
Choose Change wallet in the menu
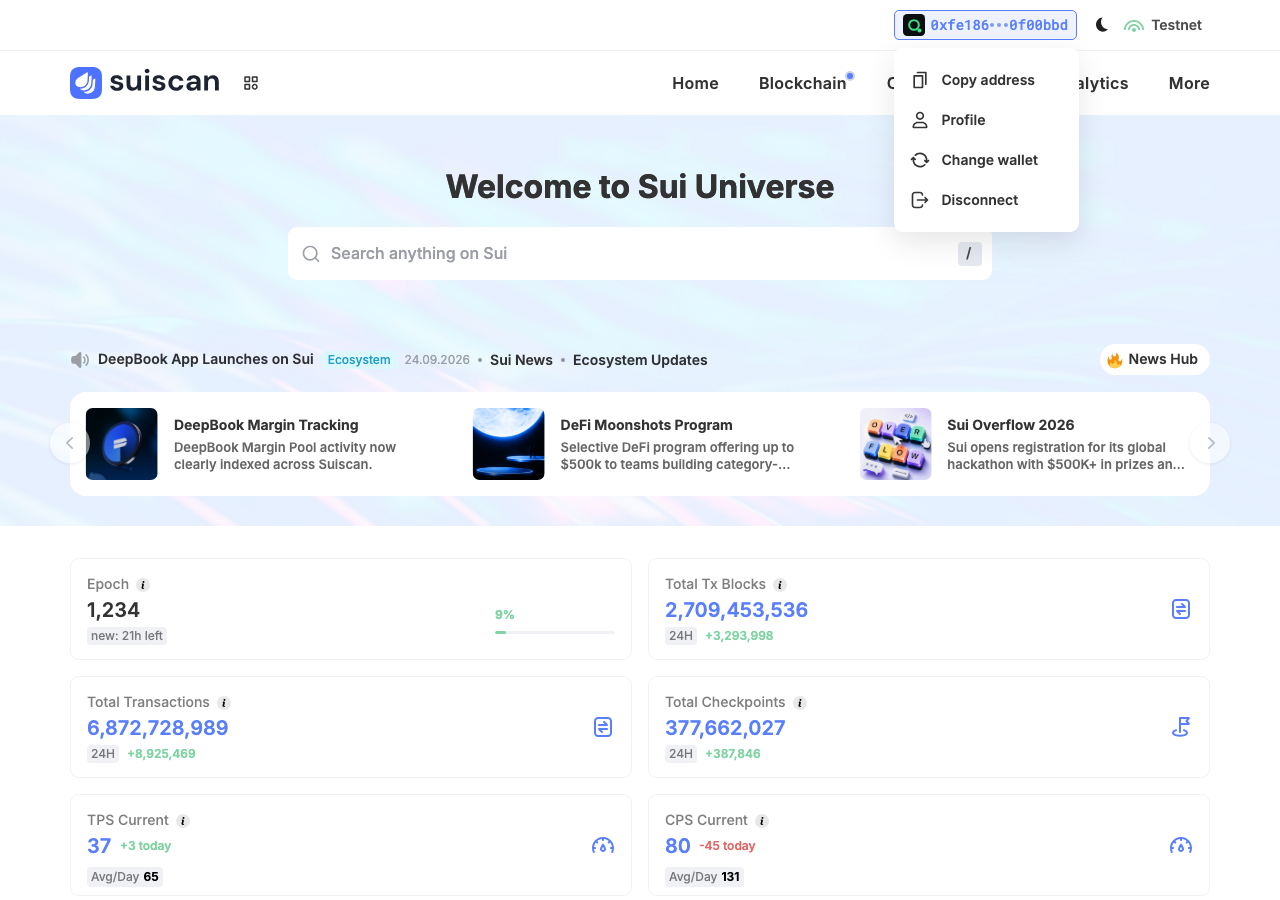(x=986, y=160)
